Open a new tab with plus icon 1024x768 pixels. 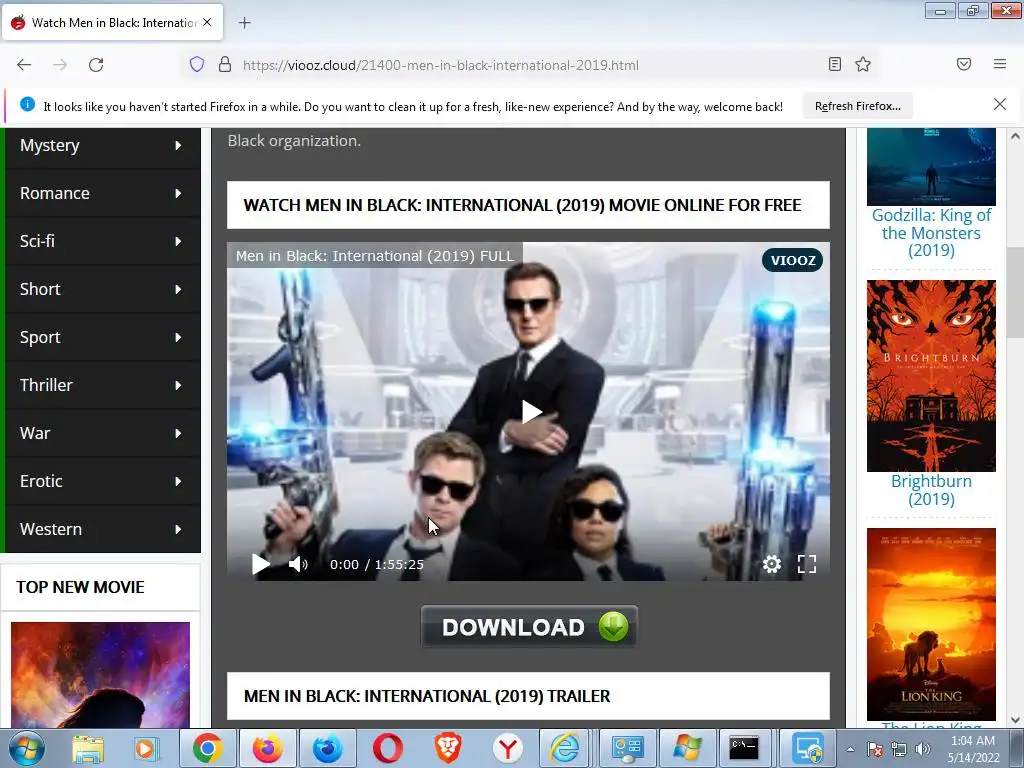coord(244,23)
